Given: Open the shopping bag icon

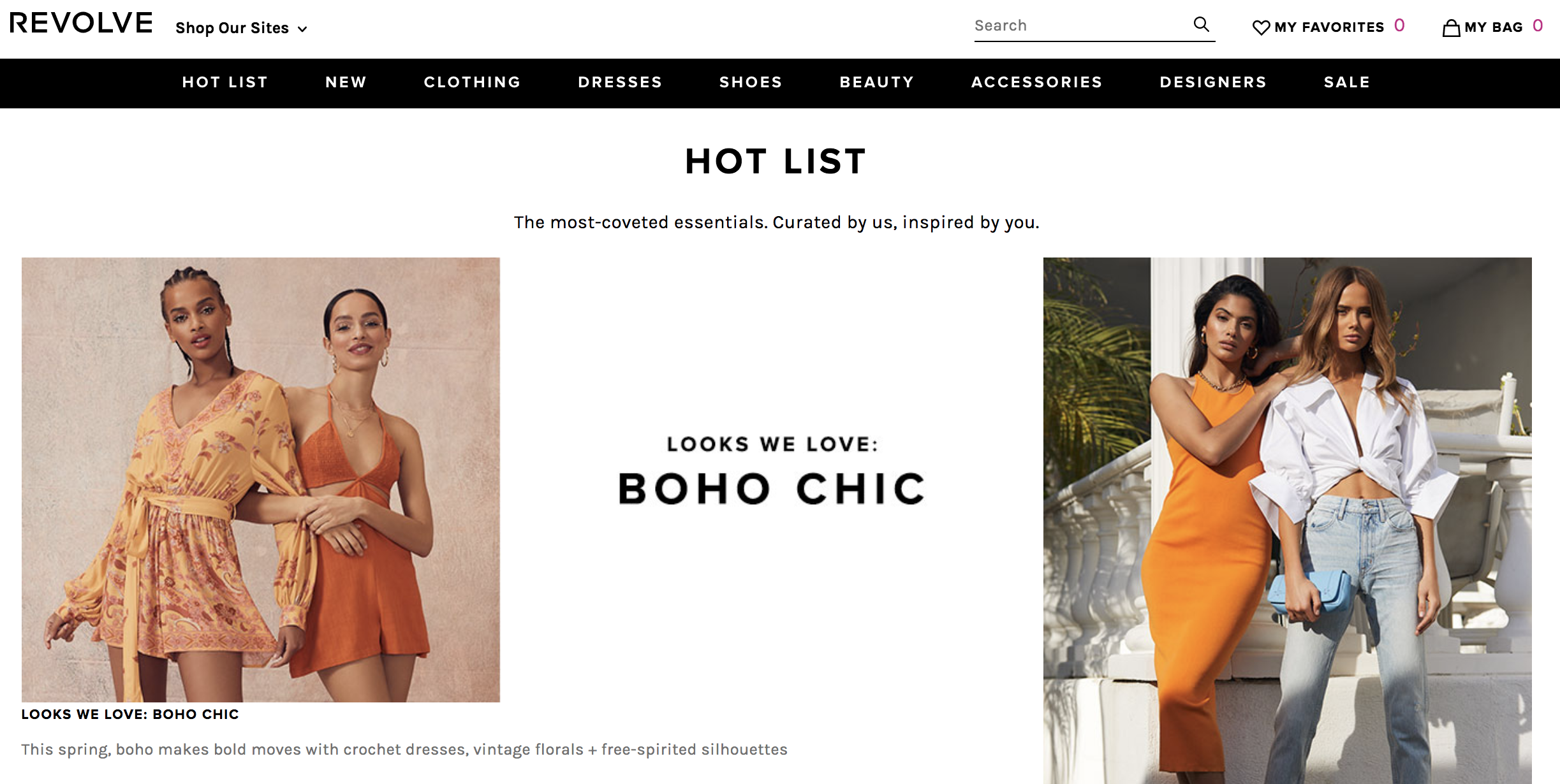Looking at the screenshot, I should coord(1451,27).
